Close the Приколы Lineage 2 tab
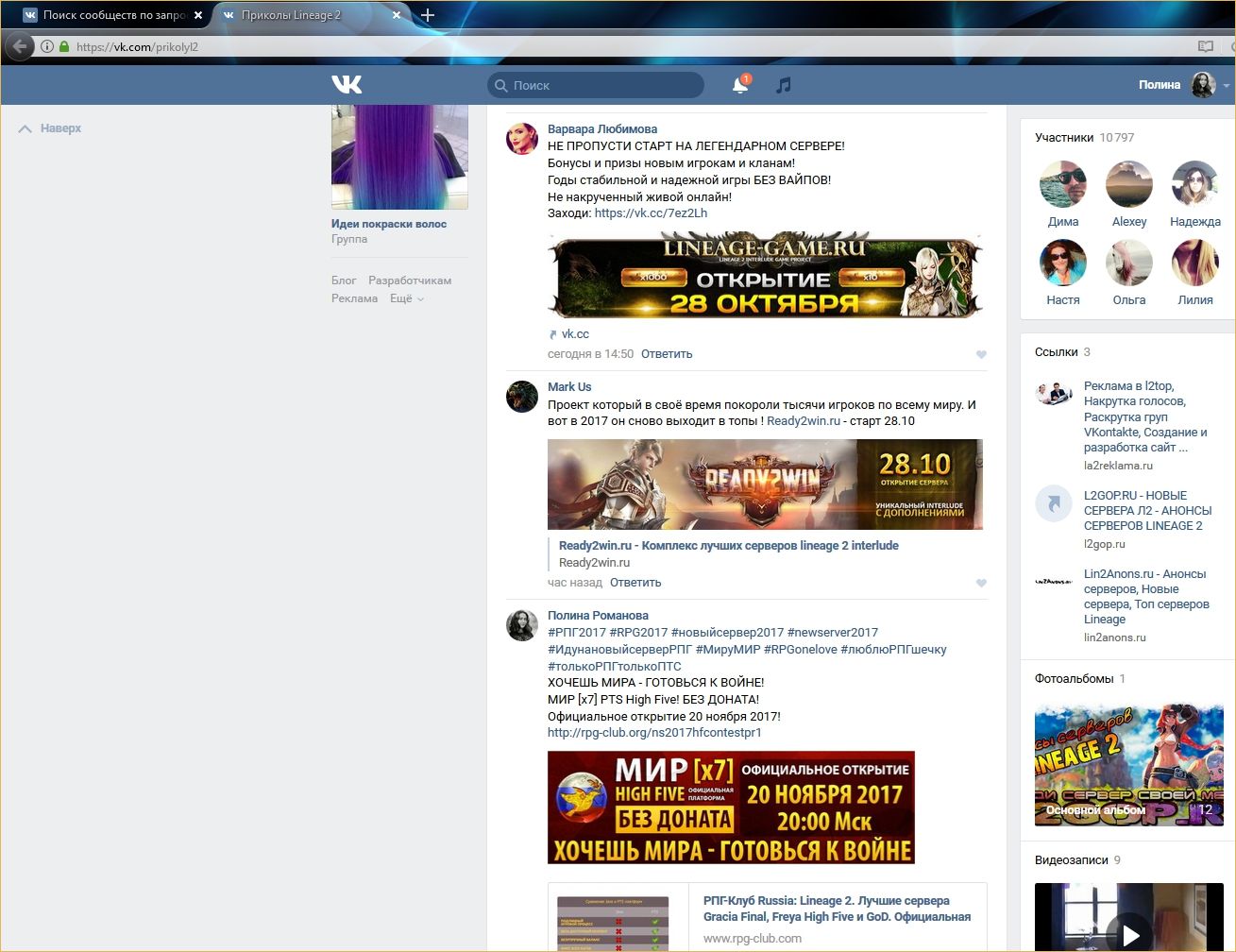The height and width of the screenshot is (952, 1236). coord(397,15)
